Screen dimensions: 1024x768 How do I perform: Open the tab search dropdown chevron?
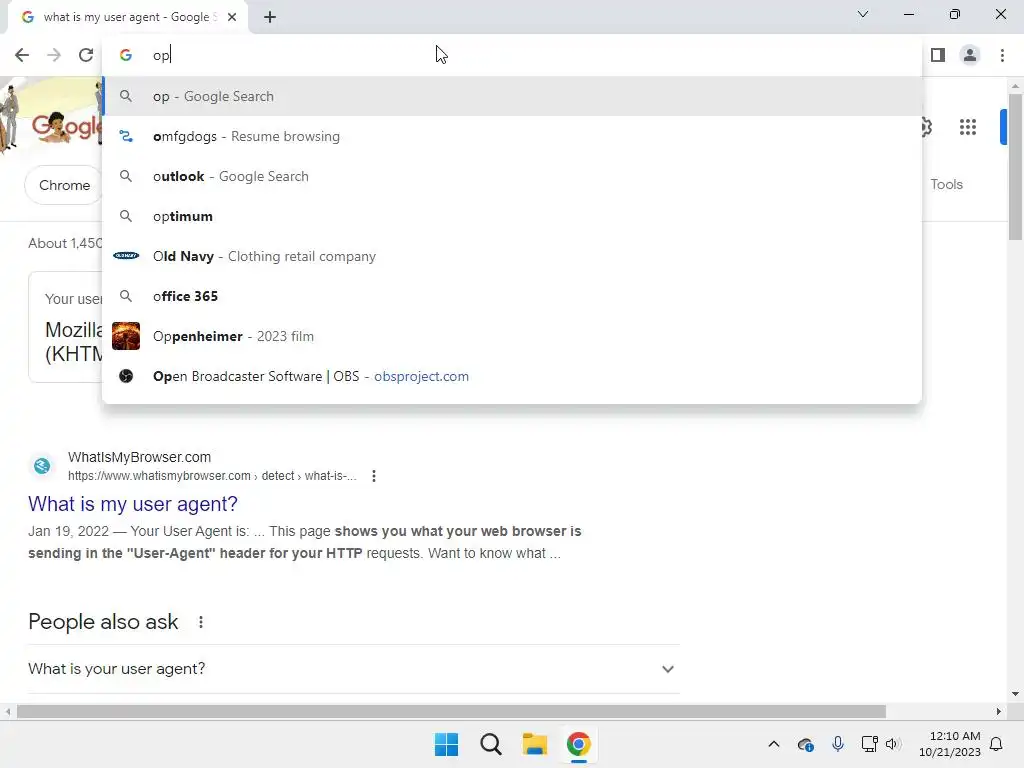[x=863, y=14]
